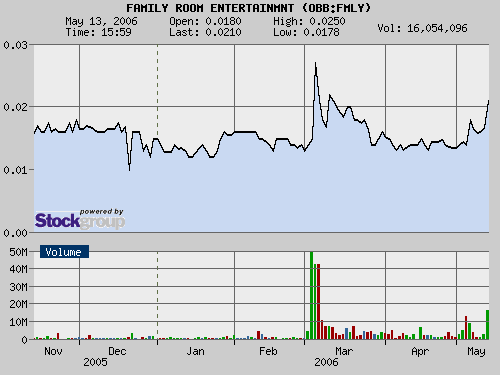This screenshot has height=375, width=500.
Task: Click the blue 'Volume' label box
Action: pyautogui.click(x=64, y=252)
